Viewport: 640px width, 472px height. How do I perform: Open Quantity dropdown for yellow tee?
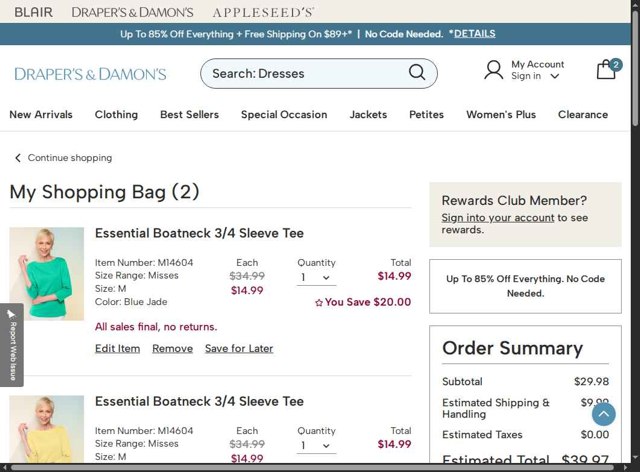coord(316,445)
